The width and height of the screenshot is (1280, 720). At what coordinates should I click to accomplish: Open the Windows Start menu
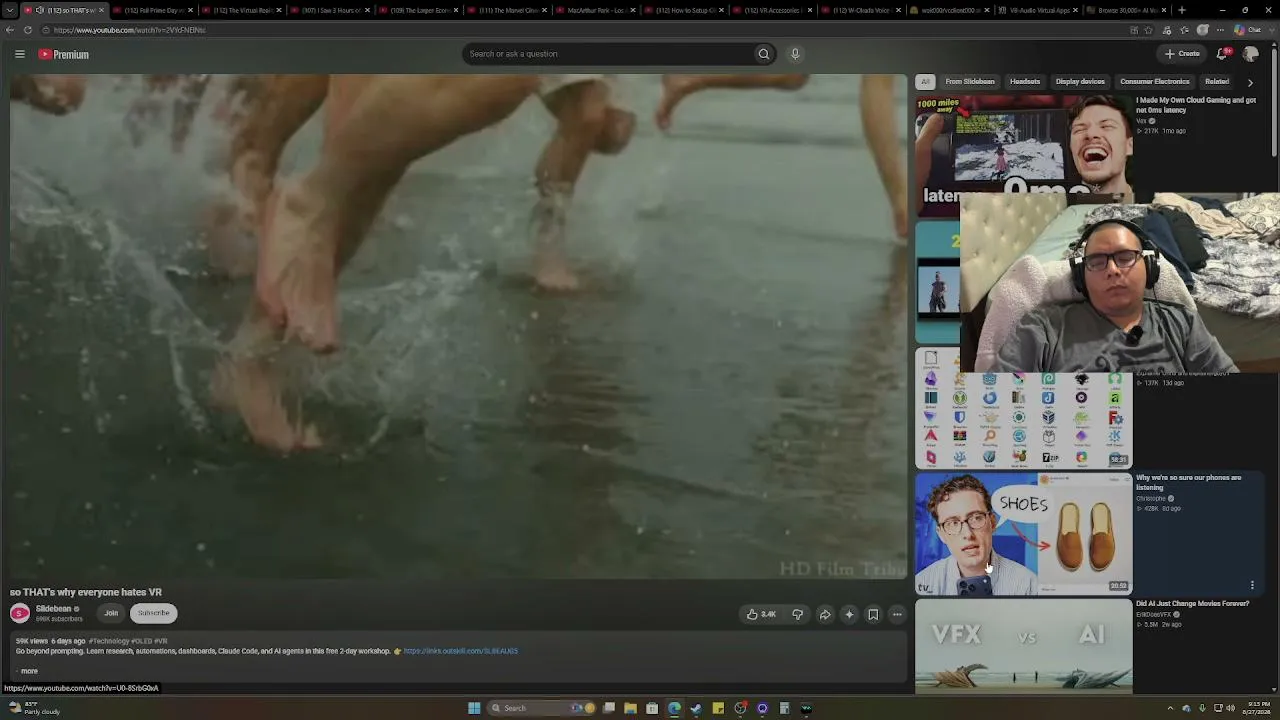click(474, 708)
